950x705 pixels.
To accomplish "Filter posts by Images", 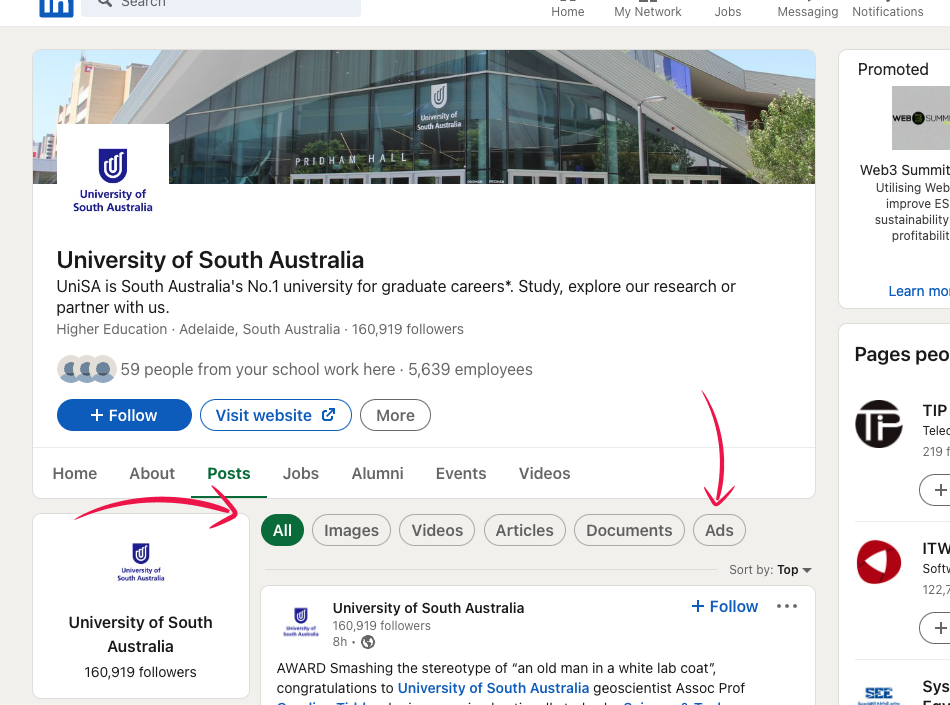I will tap(351, 530).
